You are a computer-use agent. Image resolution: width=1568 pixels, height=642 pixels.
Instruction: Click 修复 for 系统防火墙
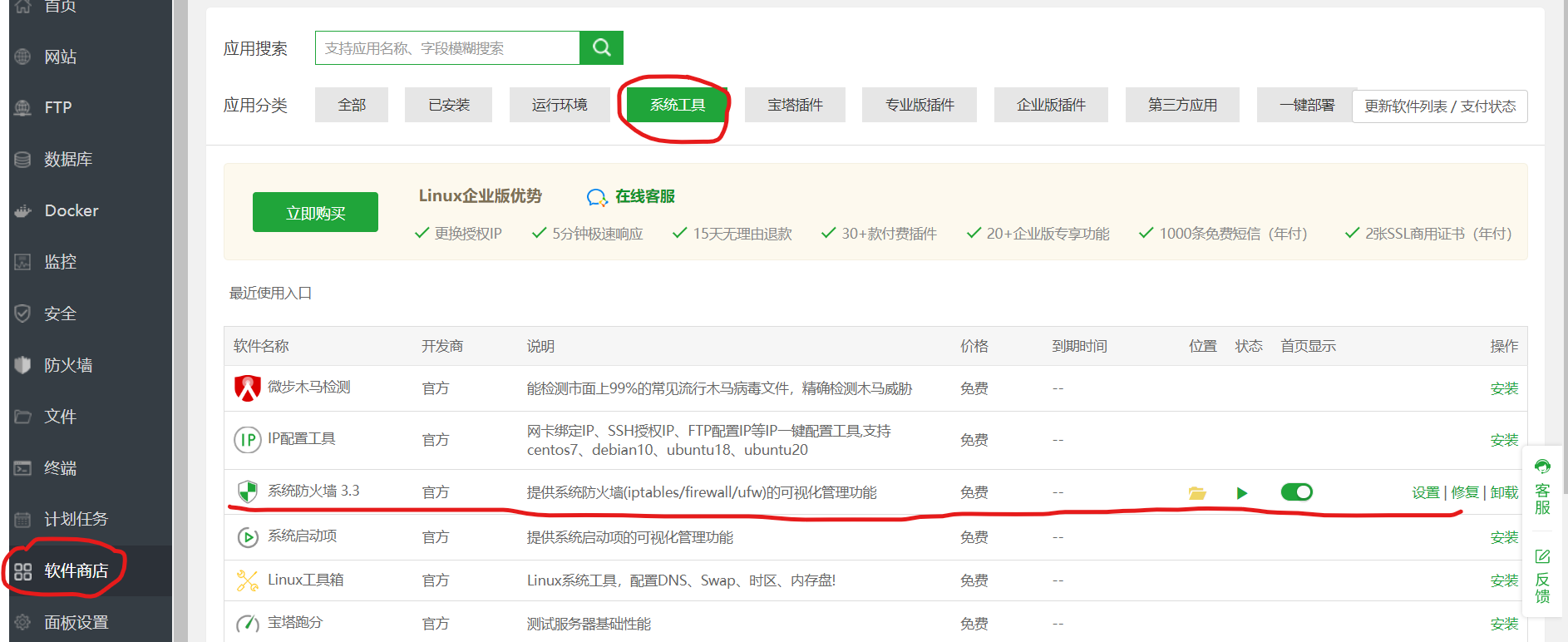pyautogui.click(x=1465, y=492)
